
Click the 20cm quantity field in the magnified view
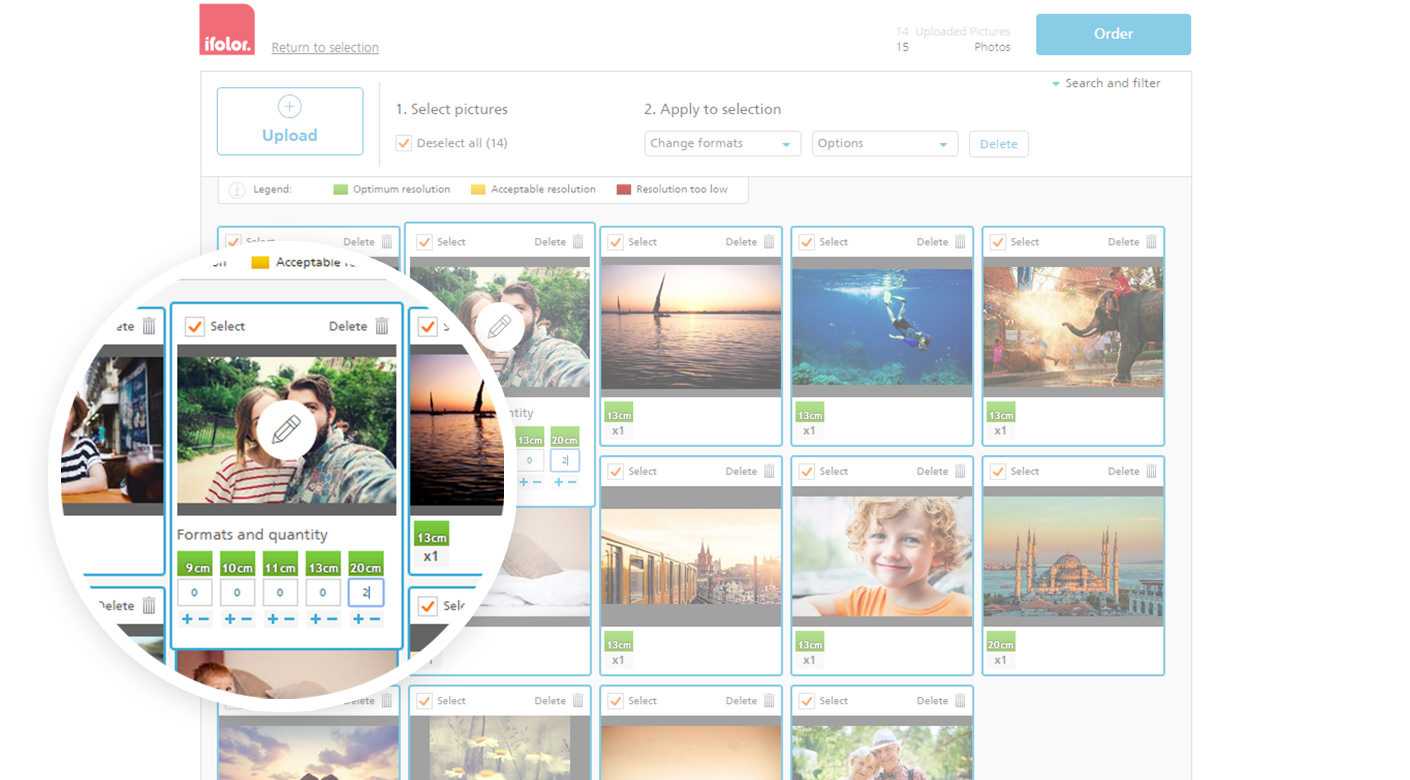pyautogui.click(x=365, y=593)
